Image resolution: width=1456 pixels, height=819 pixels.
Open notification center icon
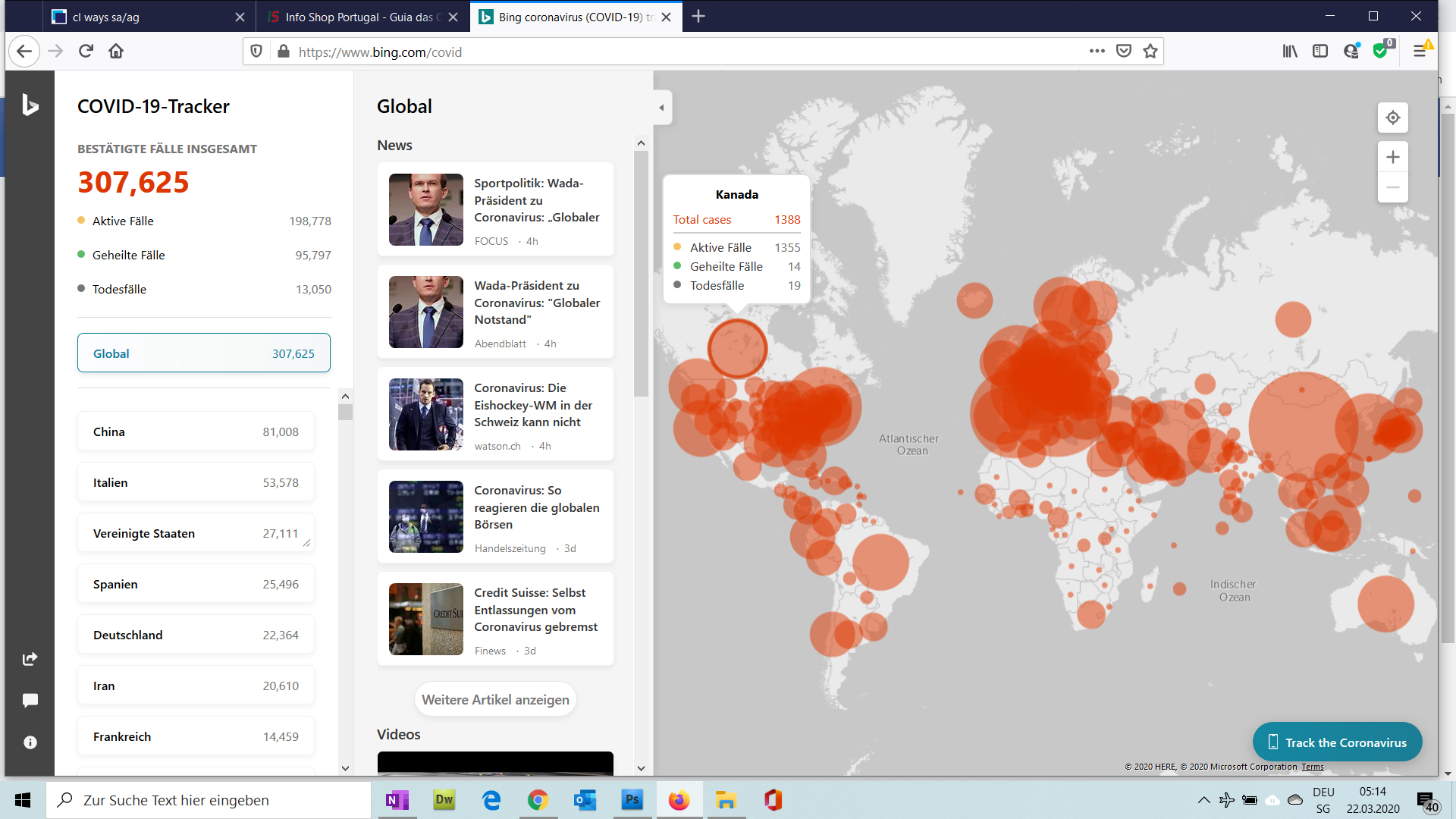coord(1427,801)
